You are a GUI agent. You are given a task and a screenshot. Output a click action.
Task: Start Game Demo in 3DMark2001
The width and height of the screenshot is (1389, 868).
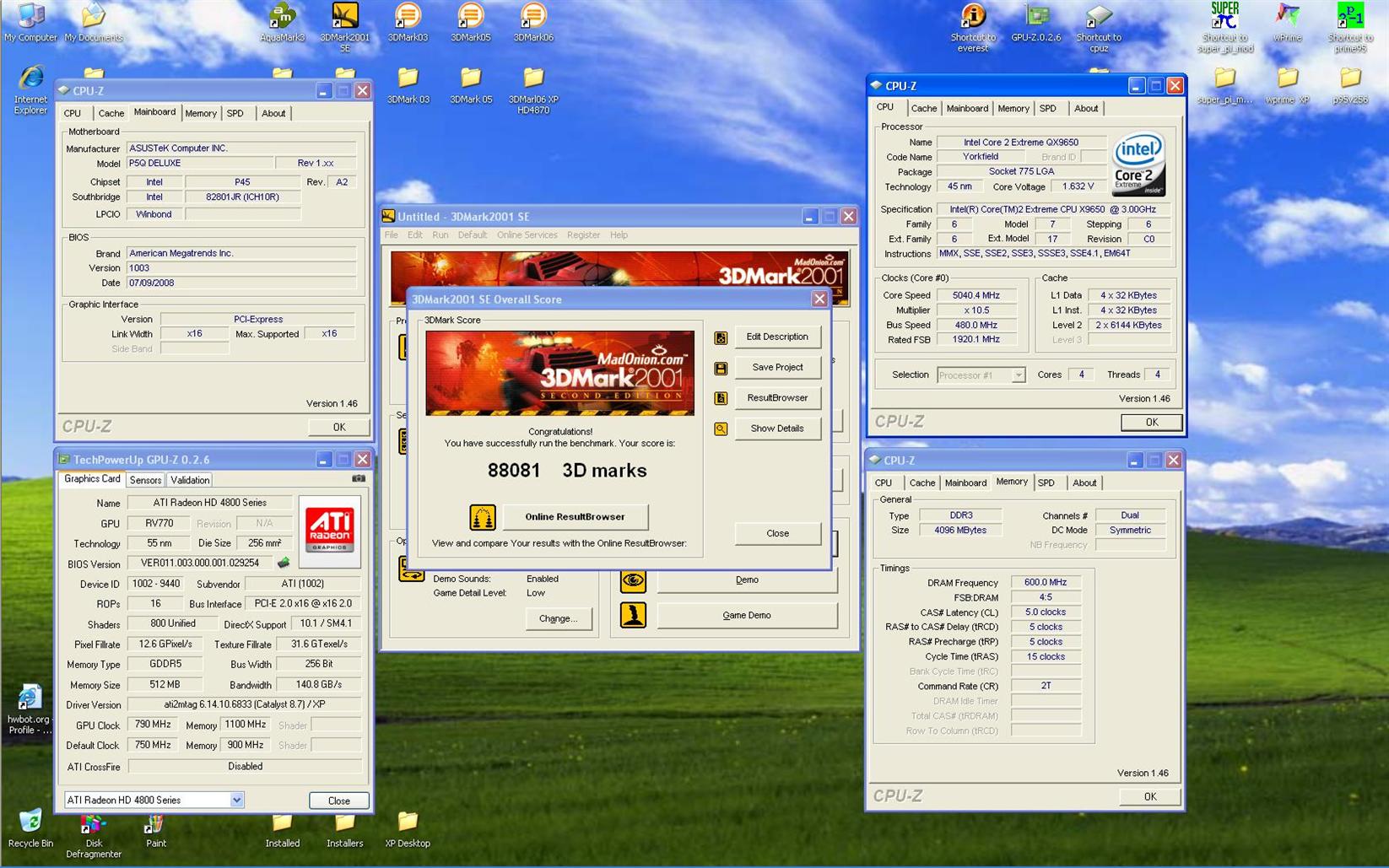(747, 615)
